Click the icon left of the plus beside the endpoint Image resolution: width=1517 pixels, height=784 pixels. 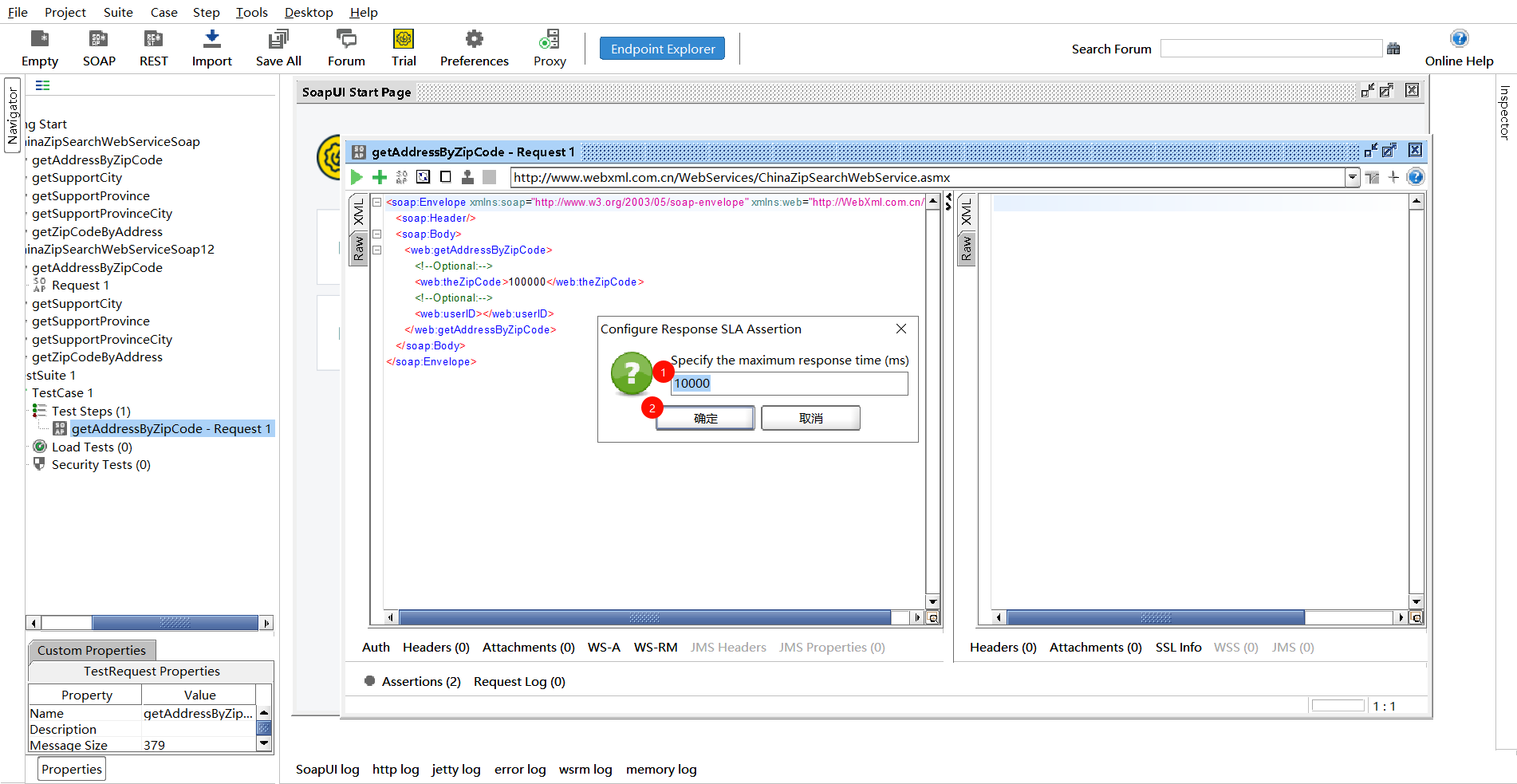(1372, 177)
